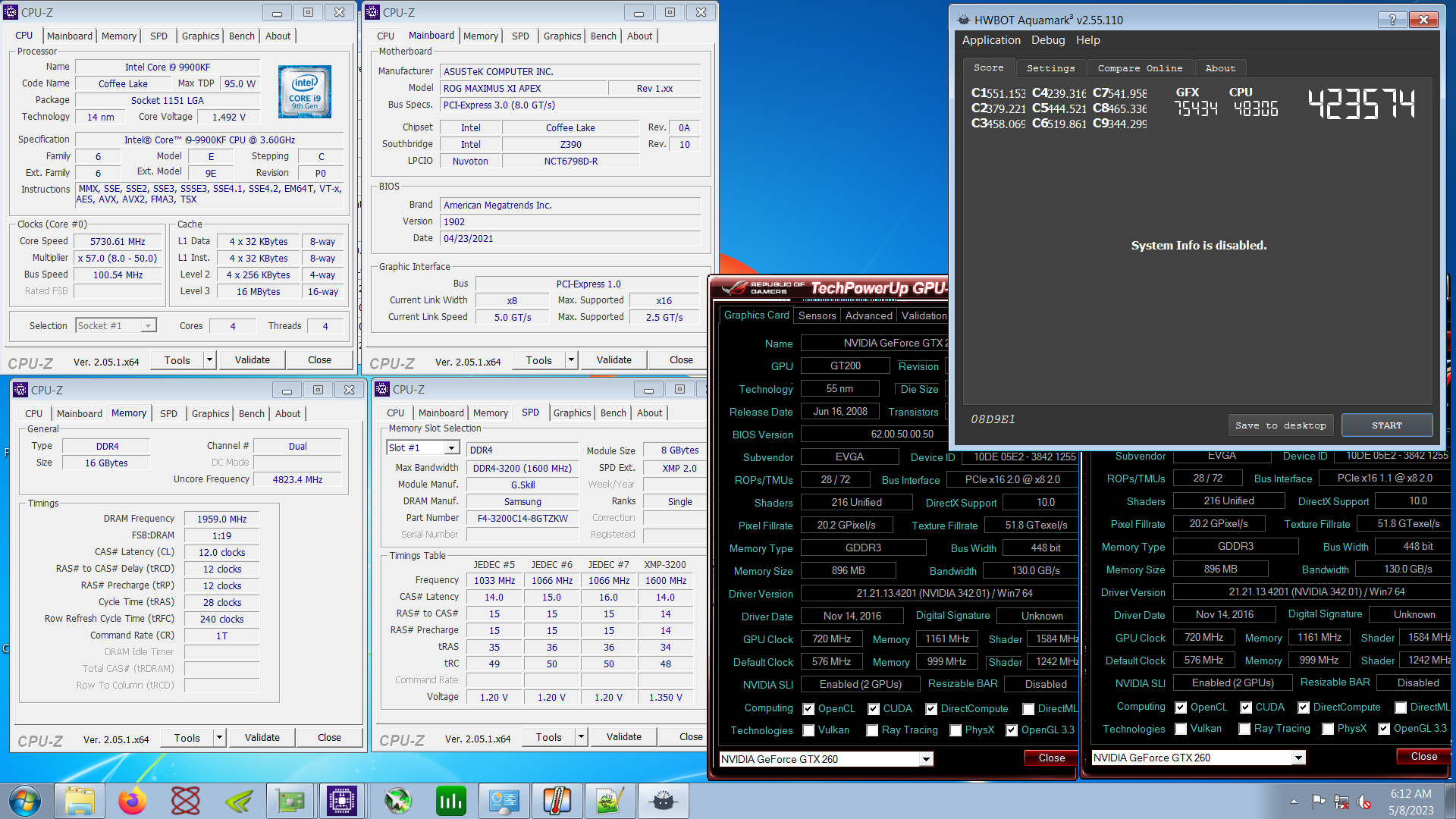
Task: Toggle CUDA checkbox in left GPU-Z window
Action: click(874, 709)
